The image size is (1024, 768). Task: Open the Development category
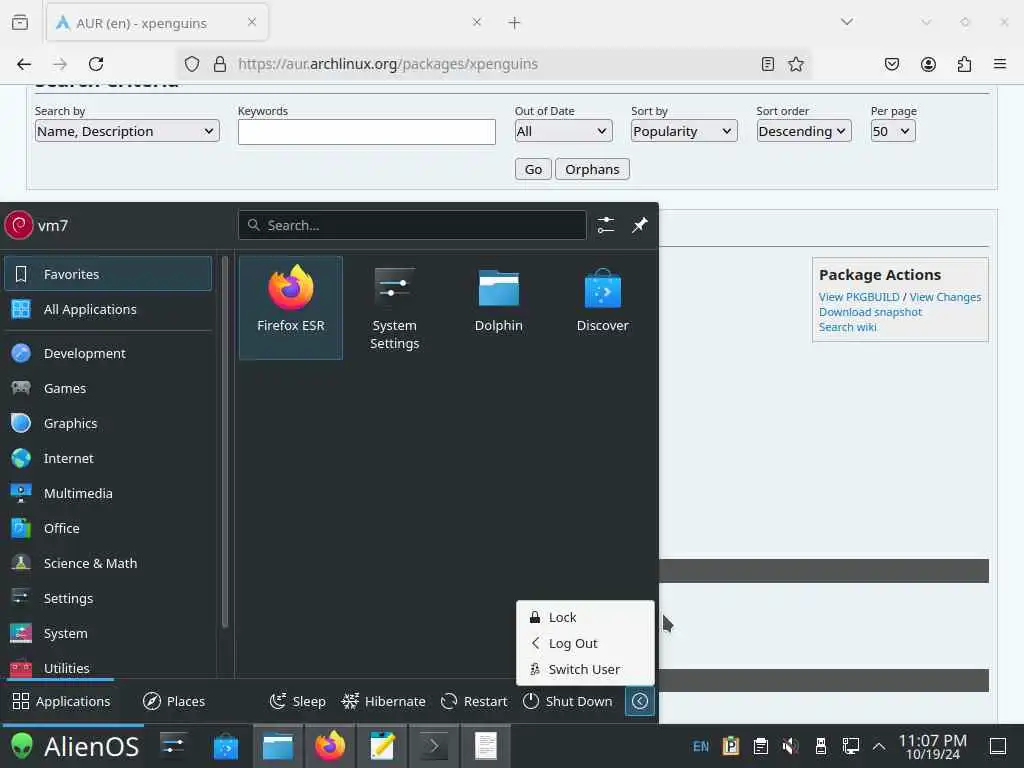[x=108, y=353]
